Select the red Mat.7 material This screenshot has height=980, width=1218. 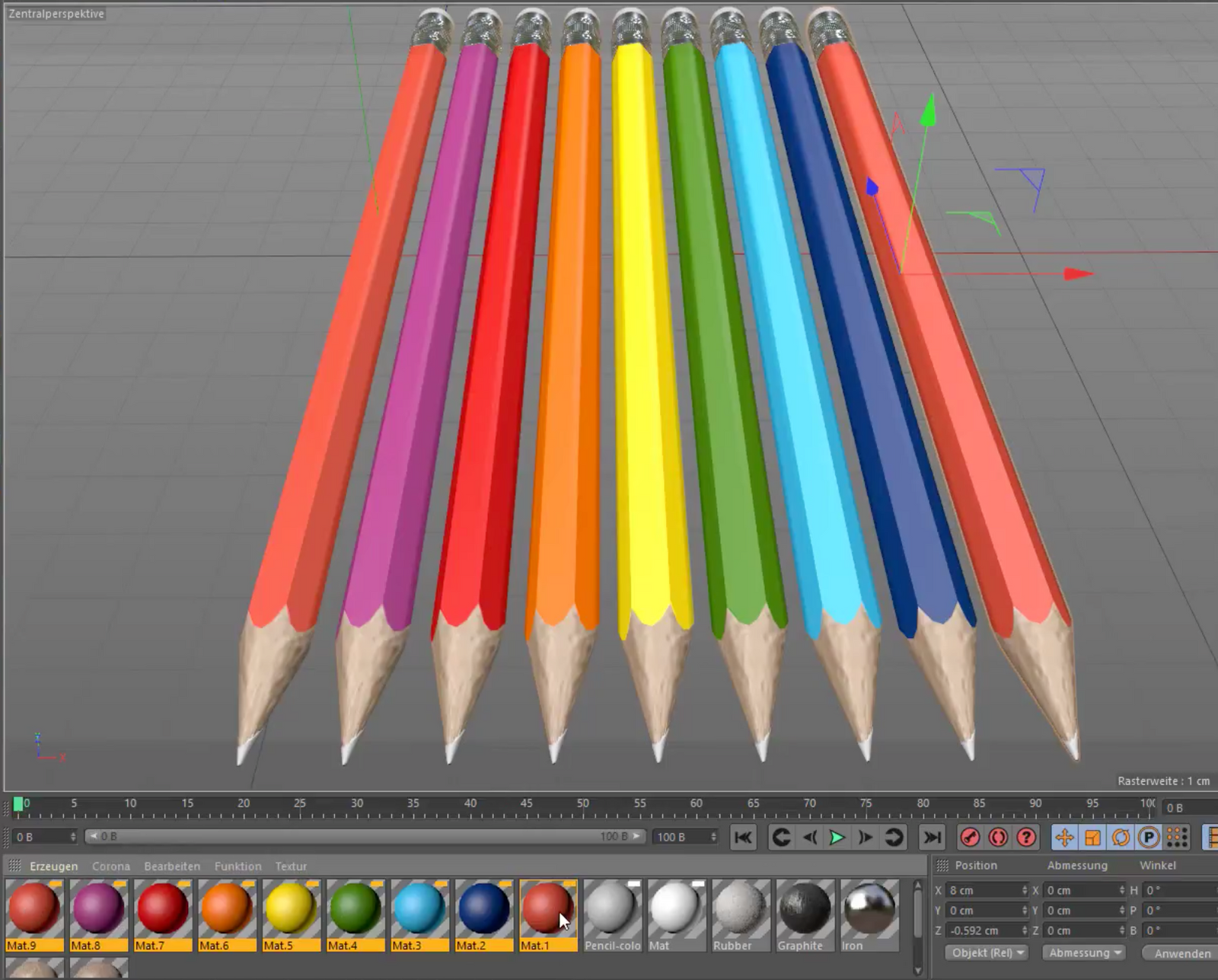(163, 915)
